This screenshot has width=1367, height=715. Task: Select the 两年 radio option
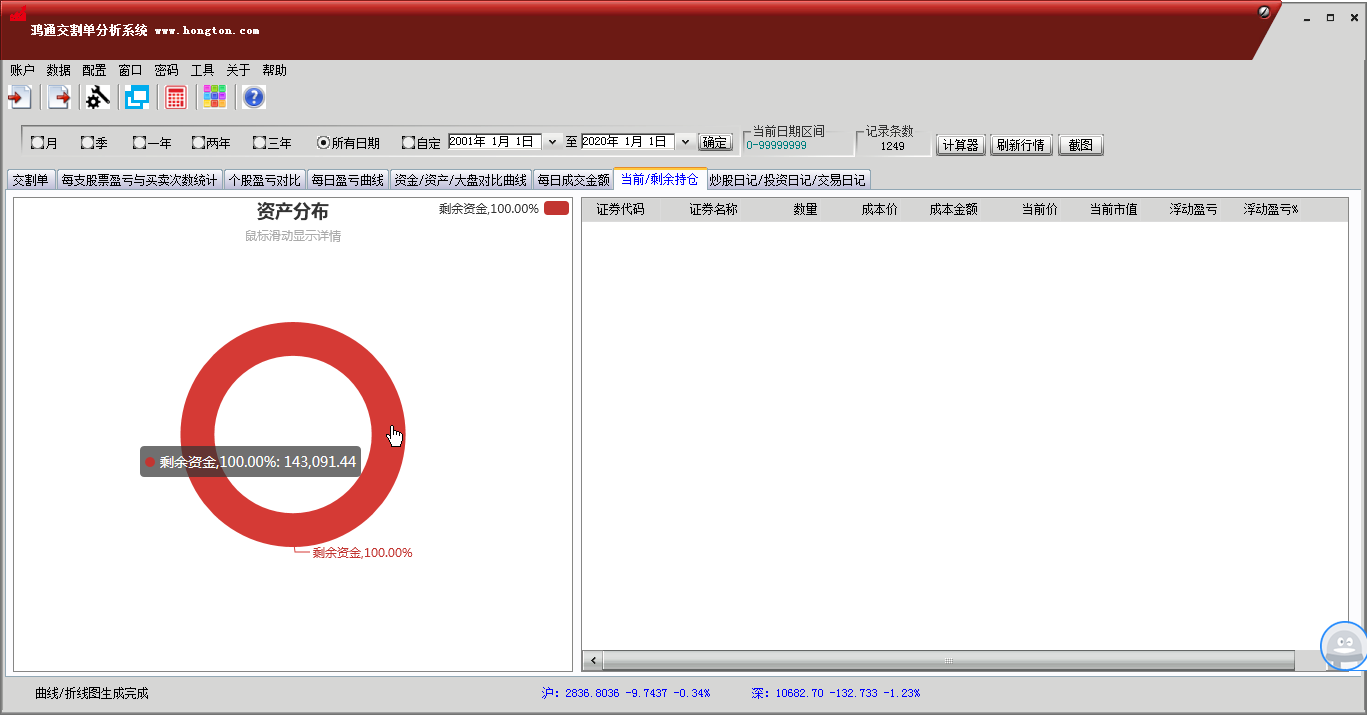[x=211, y=143]
